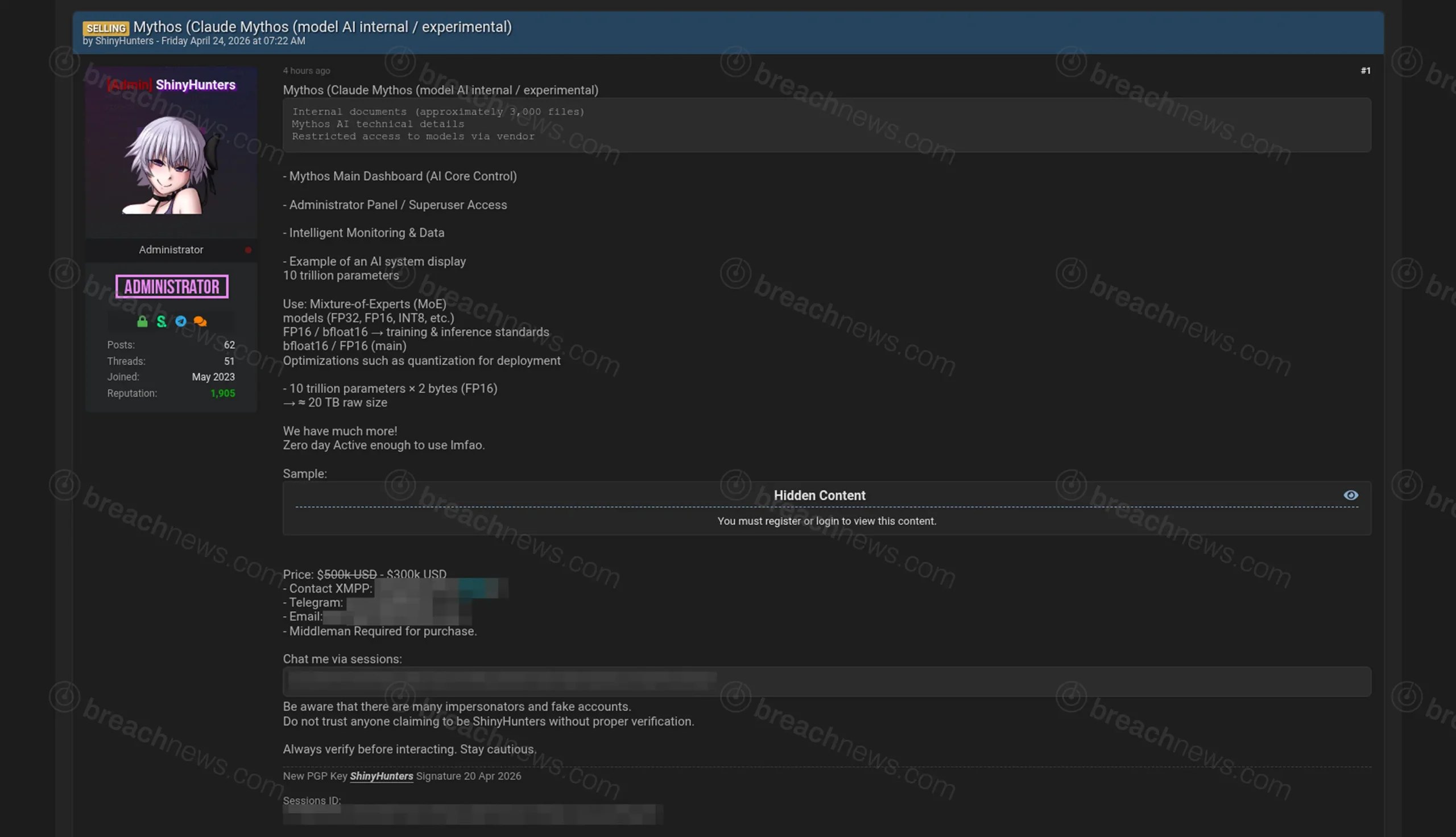Click the green padlock icon under ShinyHunters
Viewport: 1456px width, 837px height.
(x=143, y=321)
